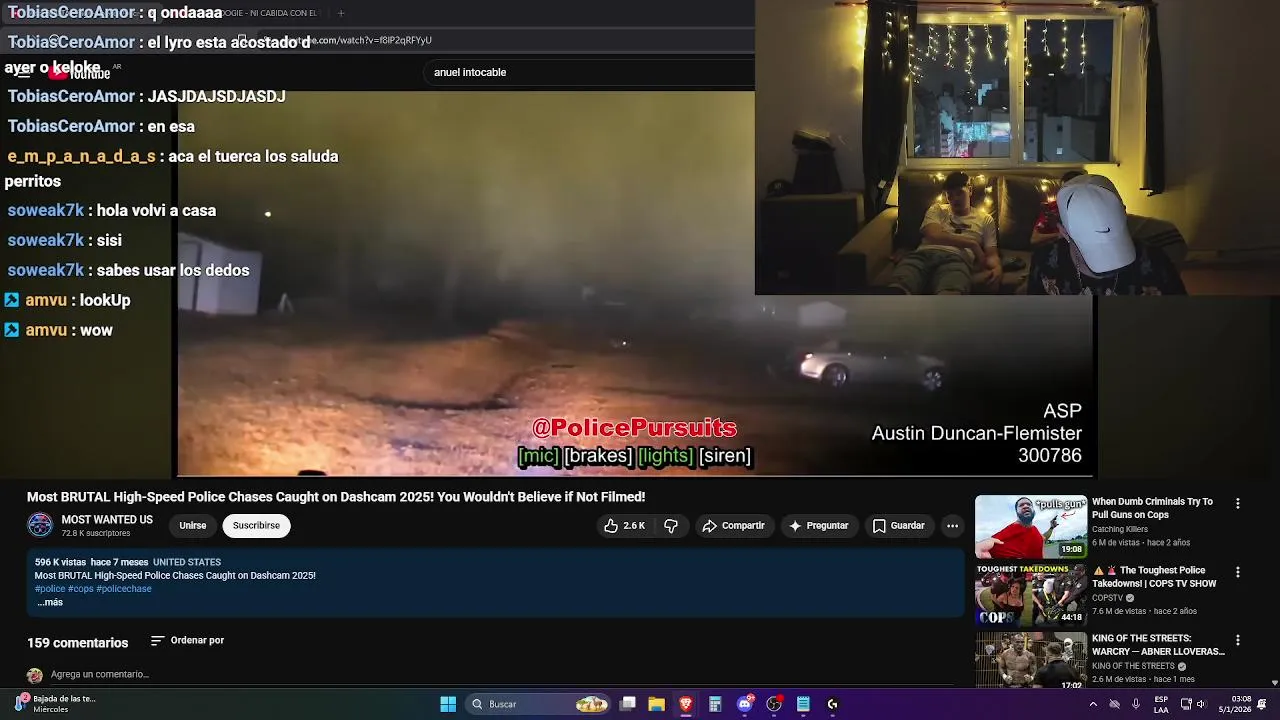Open When Dumb Criminals Try To Pull Guns thumbnail
The height and width of the screenshot is (720, 1280).
click(x=1030, y=527)
